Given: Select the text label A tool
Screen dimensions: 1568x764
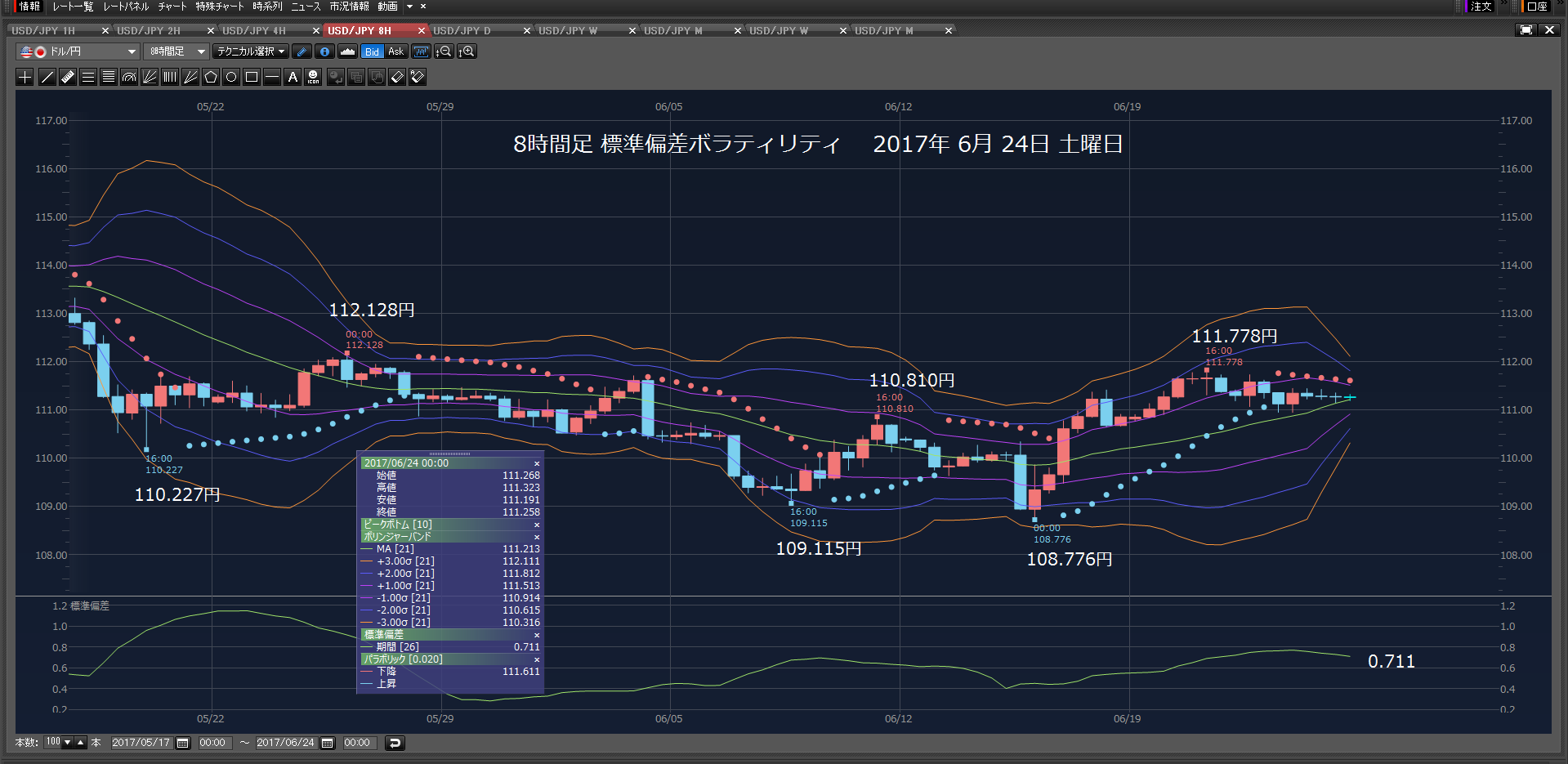Looking at the screenshot, I should pyautogui.click(x=293, y=77).
